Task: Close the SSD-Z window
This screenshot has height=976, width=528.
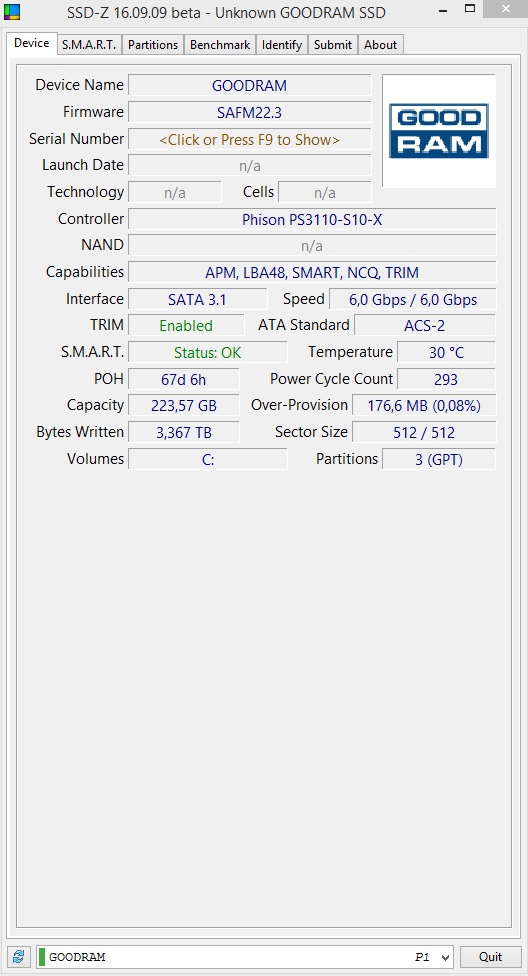Action: point(506,9)
